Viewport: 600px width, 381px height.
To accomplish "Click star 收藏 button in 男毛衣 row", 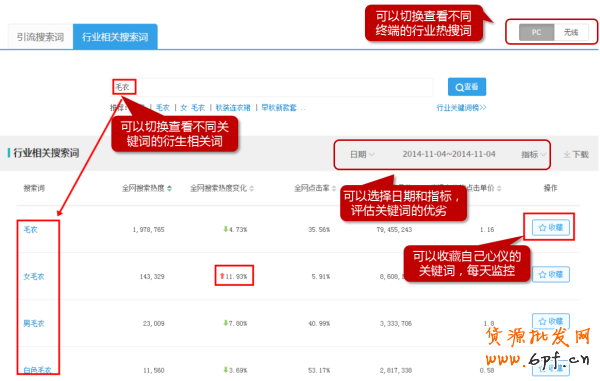I will (x=551, y=321).
